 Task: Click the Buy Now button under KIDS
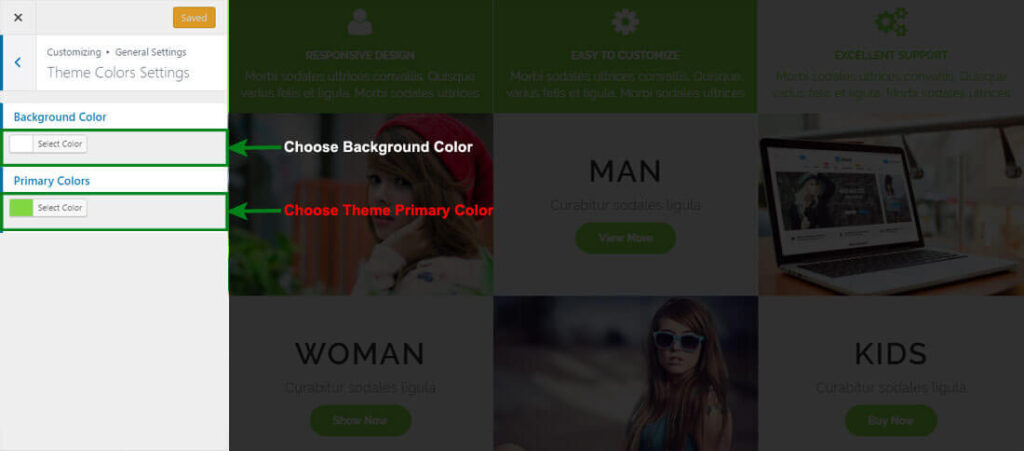pyautogui.click(x=891, y=420)
